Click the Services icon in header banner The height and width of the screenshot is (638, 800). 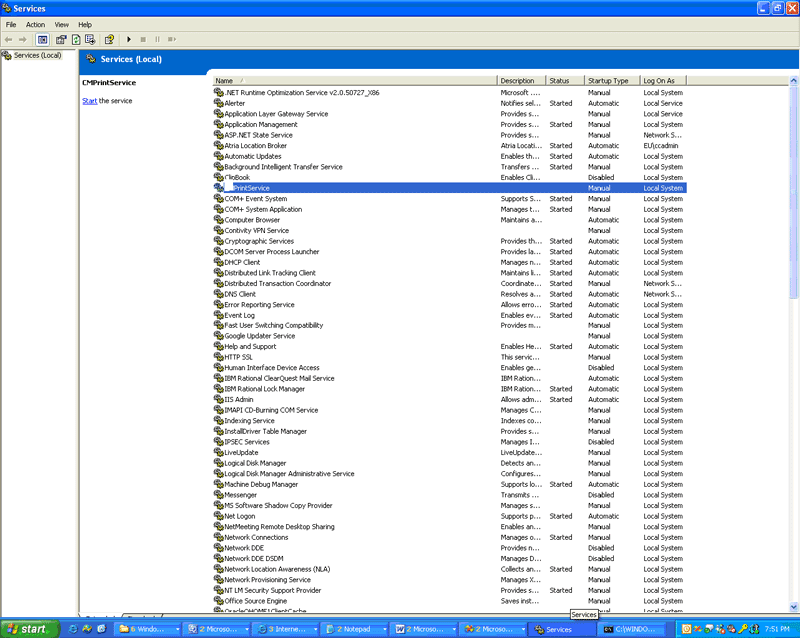point(91,59)
